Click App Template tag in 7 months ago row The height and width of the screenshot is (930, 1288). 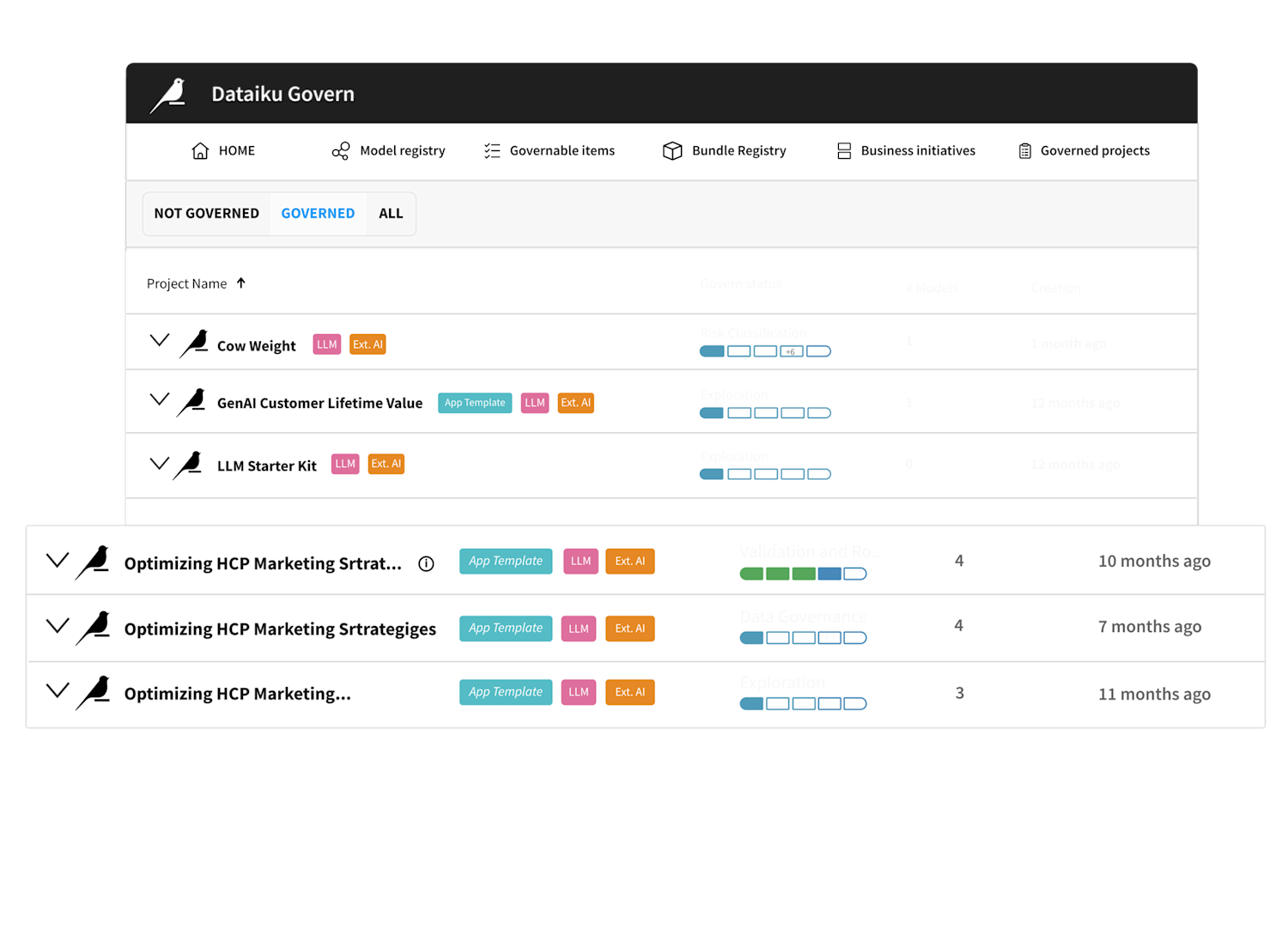click(x=506, y=629)
